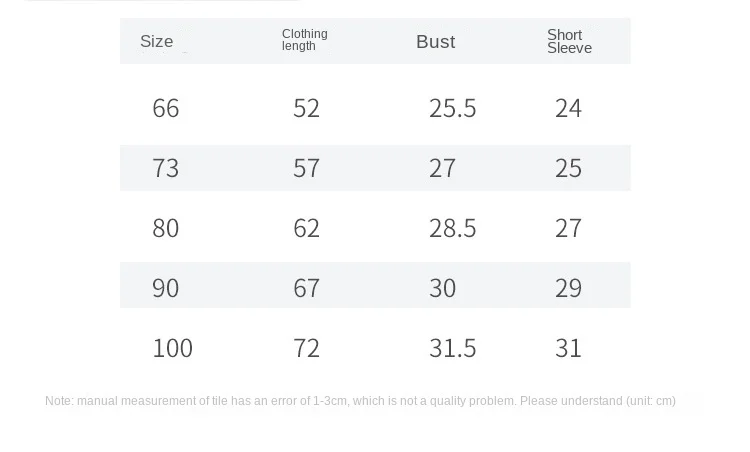Click the manual measurement note text

pyautogui.click(x=360, y=401)
